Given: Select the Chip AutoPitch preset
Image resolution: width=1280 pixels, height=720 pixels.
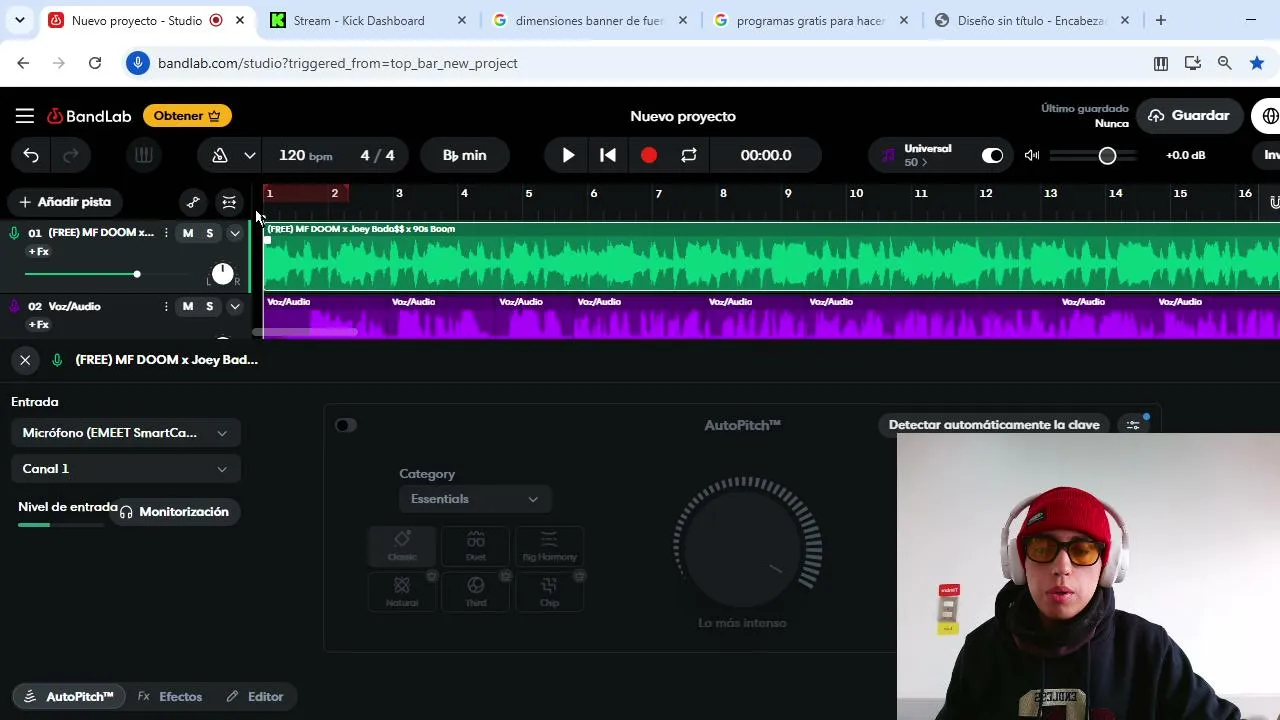Looking at the screenshot, I should click(x=549, y=592).
